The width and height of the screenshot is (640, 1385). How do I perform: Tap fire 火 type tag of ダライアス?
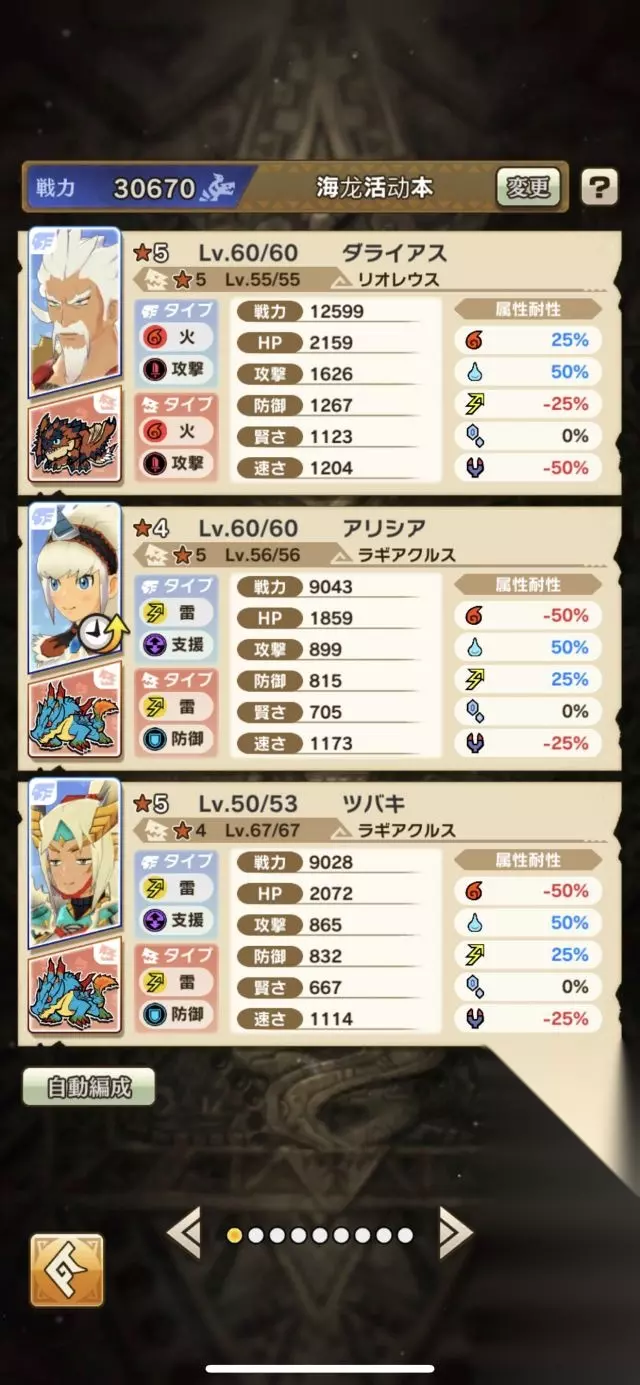(174, 338)
